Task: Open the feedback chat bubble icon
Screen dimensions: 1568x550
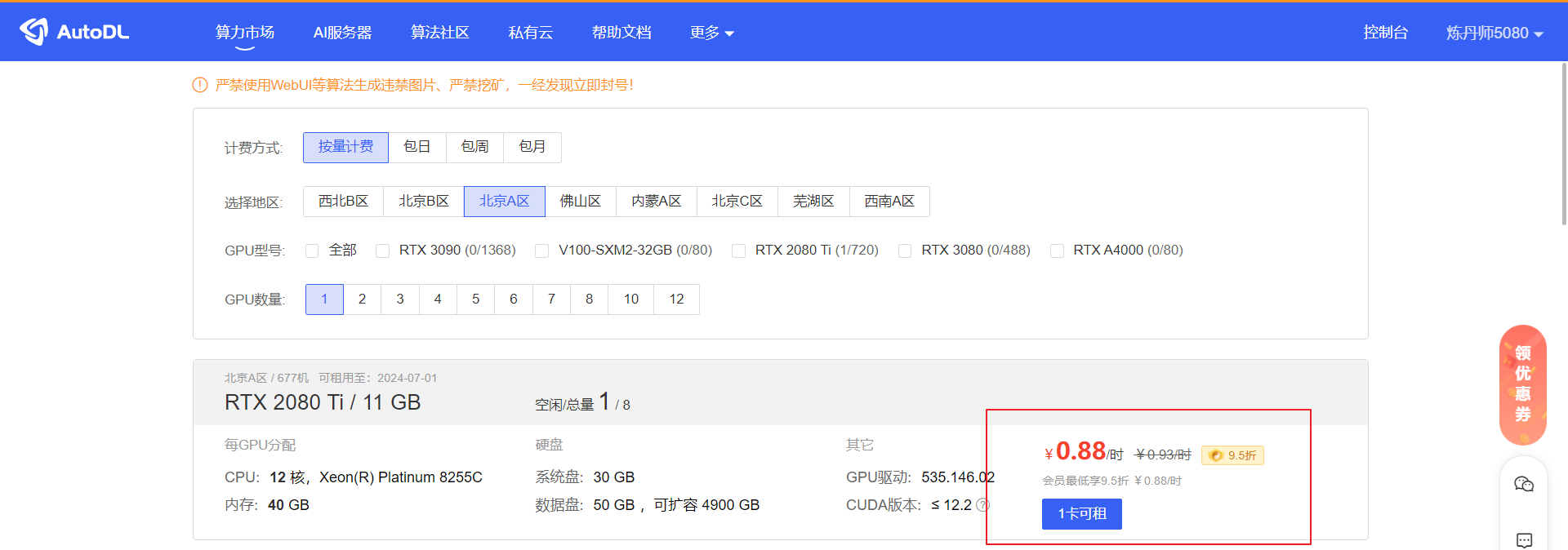Action: 1524,540
